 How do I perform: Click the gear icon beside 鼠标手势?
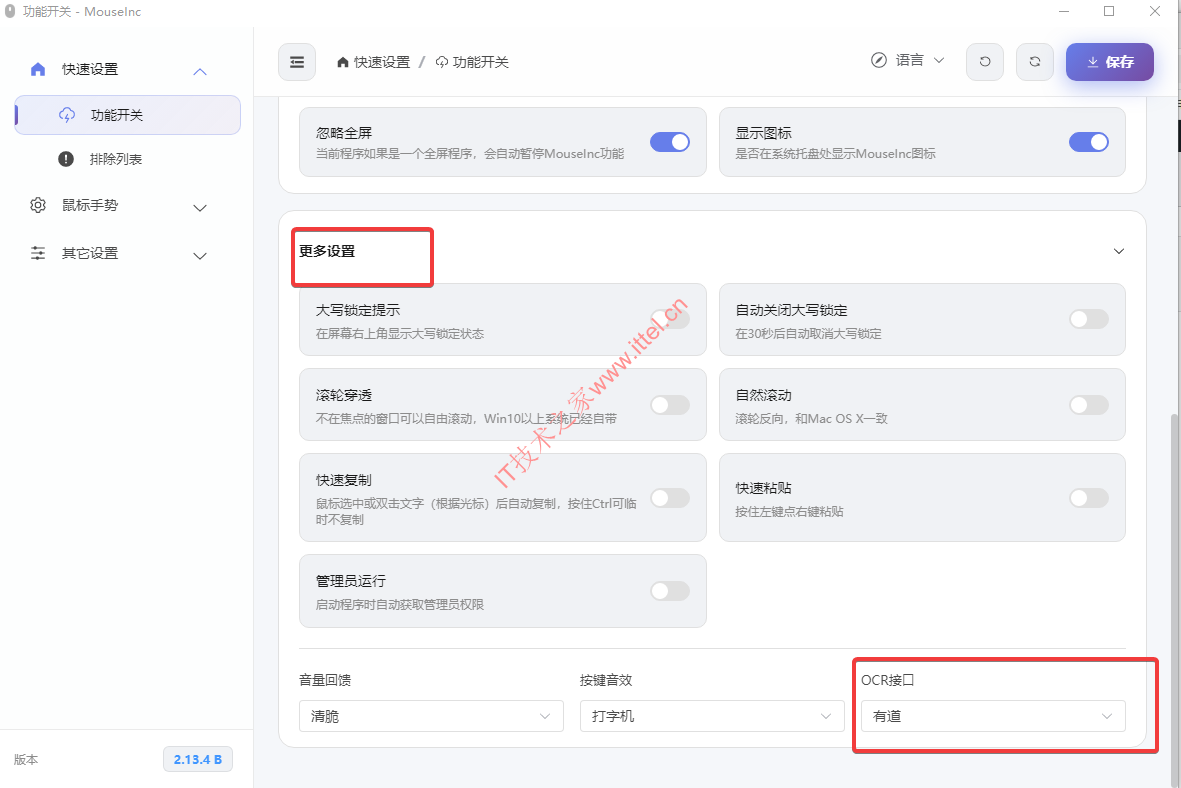click(38, 205)
